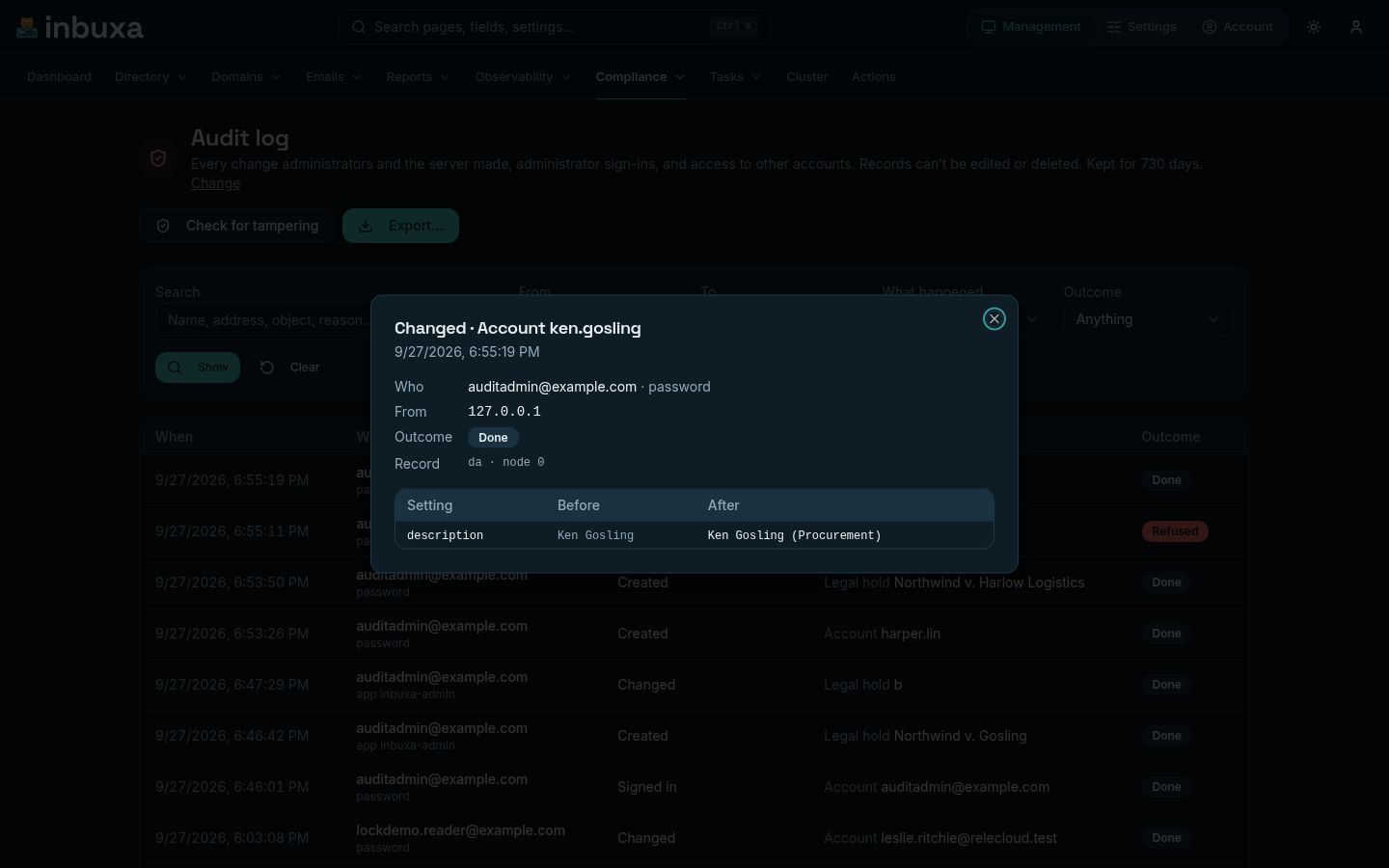Viewport: 1389px width, 868px height.
Task: Click the description setting cell
Action: coord(446,535)
